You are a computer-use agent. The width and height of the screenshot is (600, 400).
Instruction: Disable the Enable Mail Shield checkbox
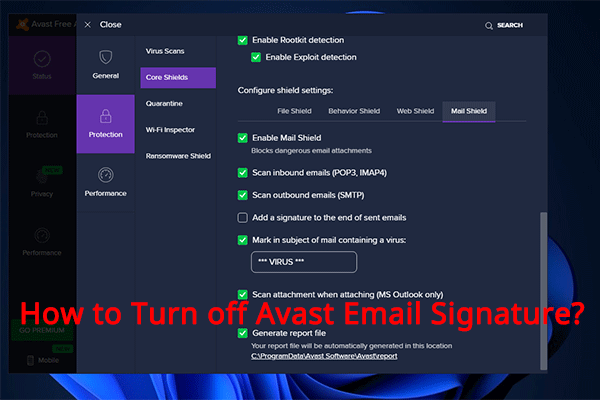243,138
